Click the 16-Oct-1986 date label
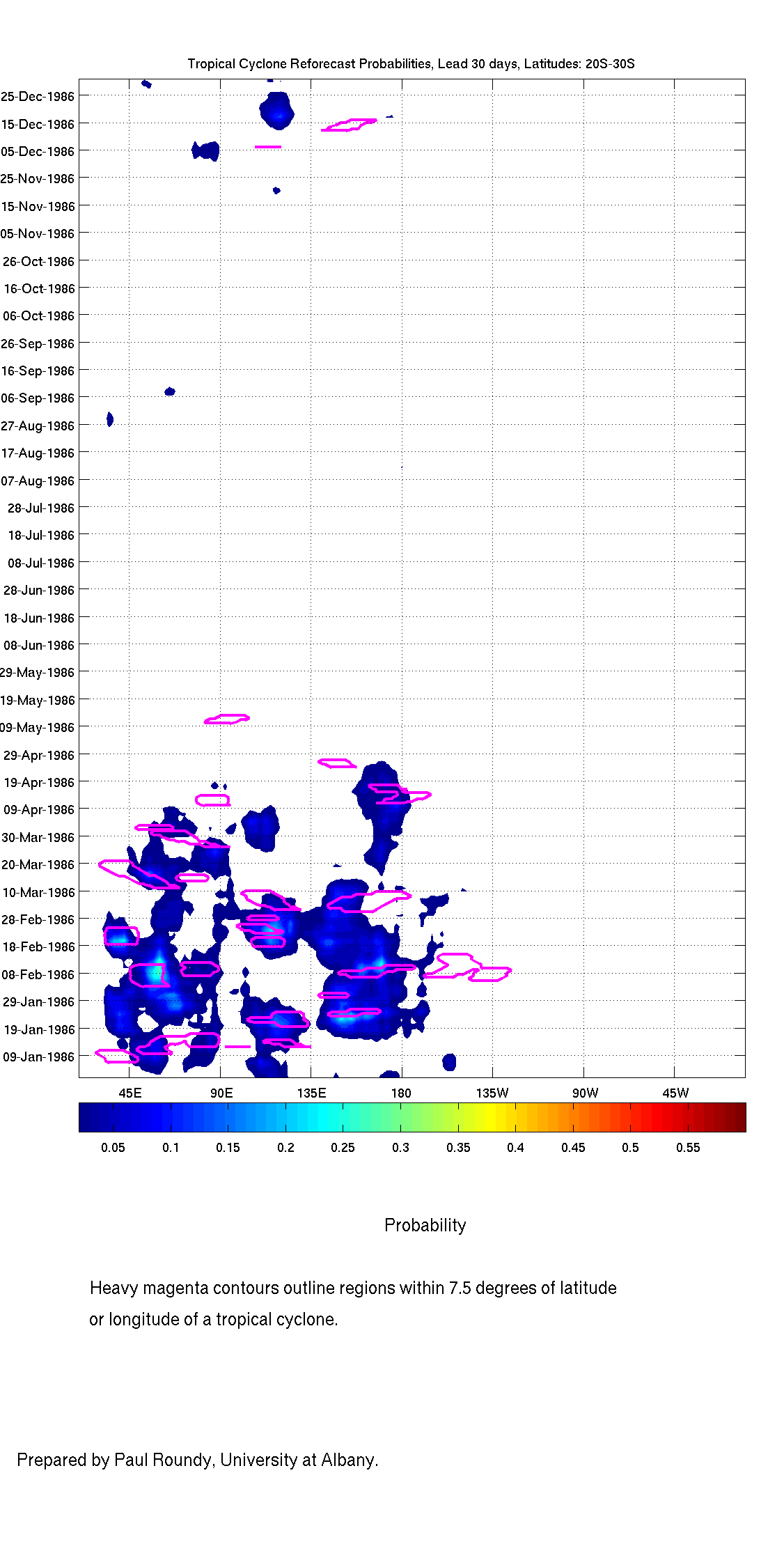 point(39,289)
